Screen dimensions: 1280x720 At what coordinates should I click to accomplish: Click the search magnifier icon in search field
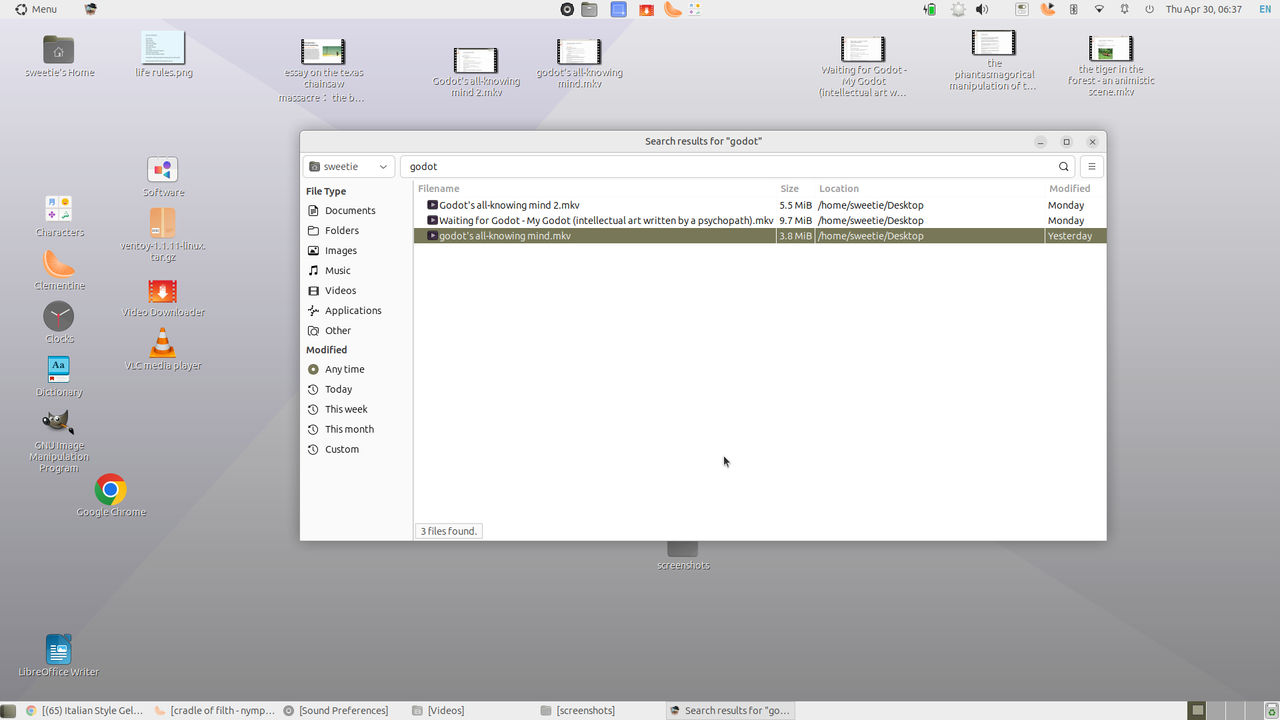(1063, 167)
